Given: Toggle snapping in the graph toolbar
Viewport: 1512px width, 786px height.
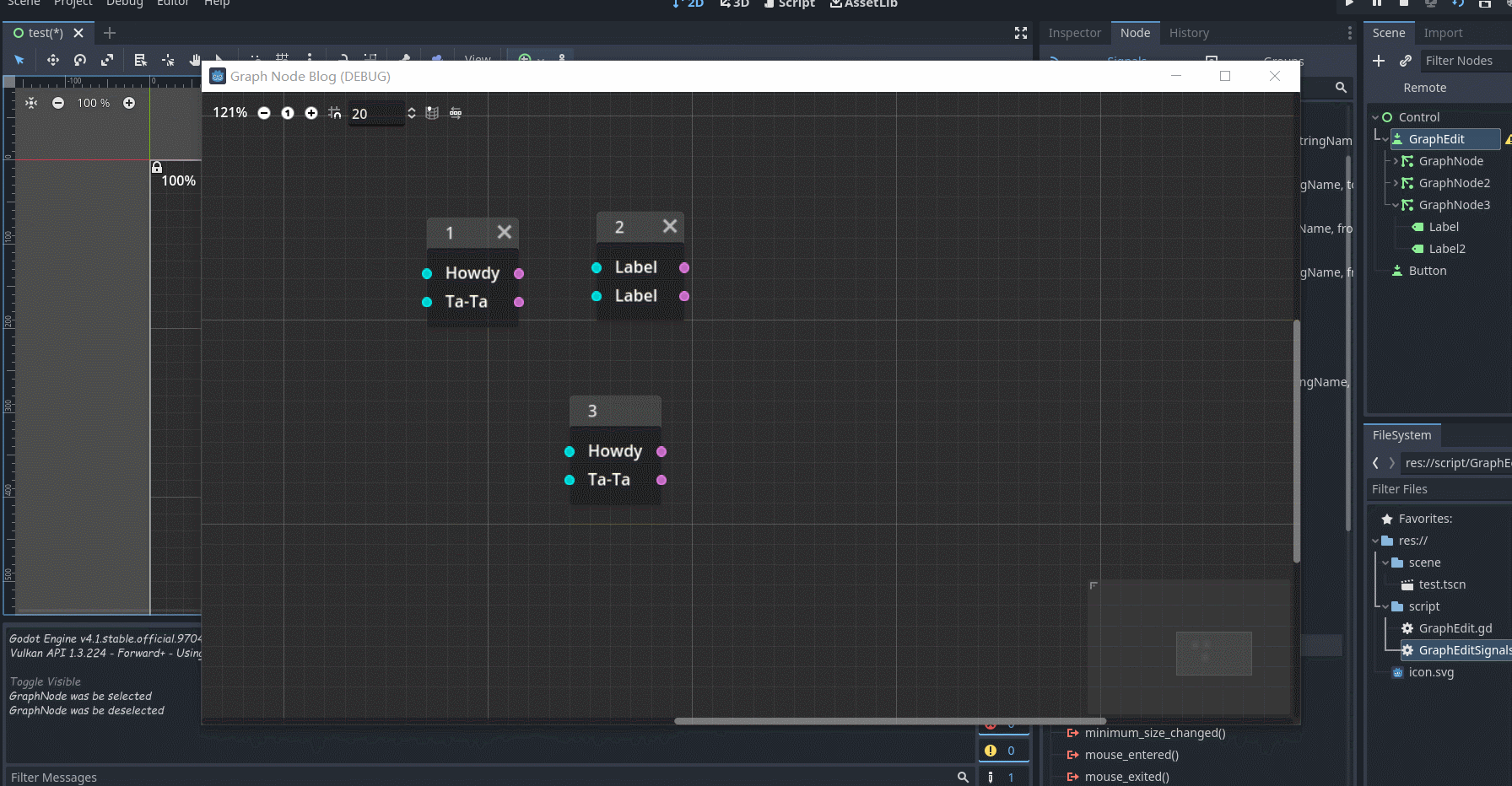Looking at the screenshot, I should [334, 112].
